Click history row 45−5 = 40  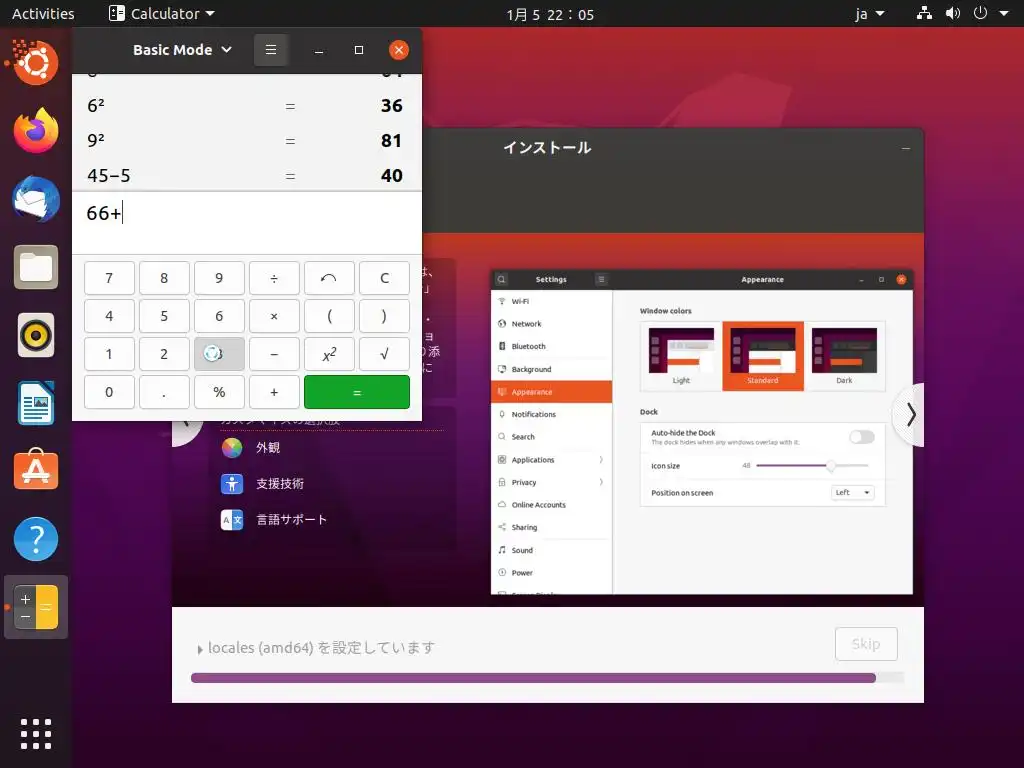click(x=247, y=175)
